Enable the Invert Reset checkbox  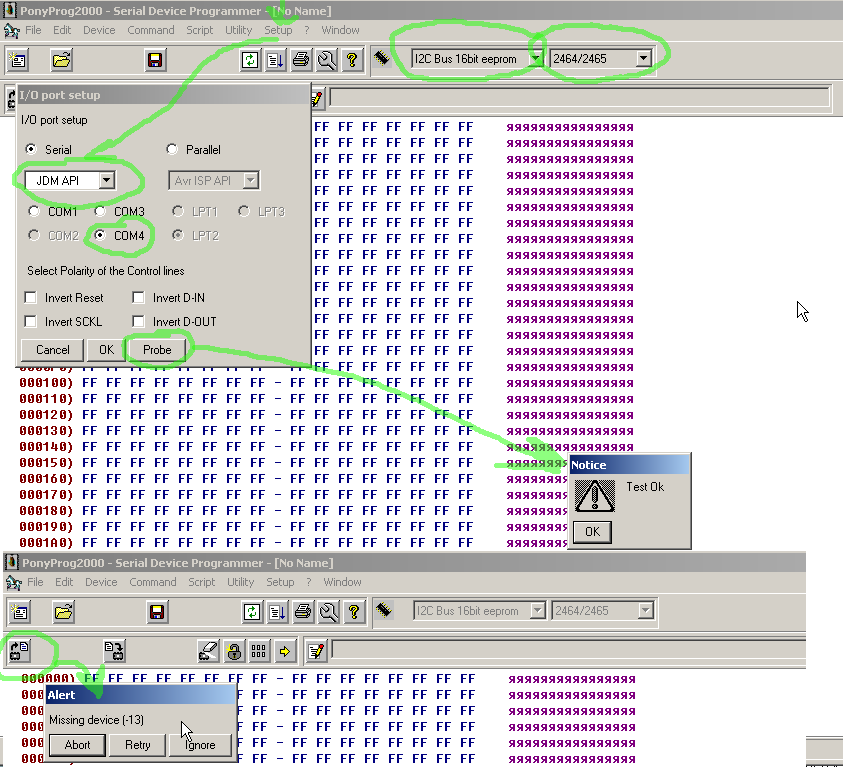31,298
